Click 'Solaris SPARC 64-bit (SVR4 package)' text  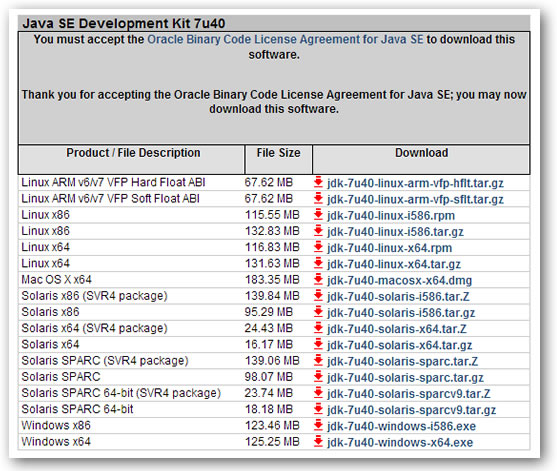[x=121, y=393]
